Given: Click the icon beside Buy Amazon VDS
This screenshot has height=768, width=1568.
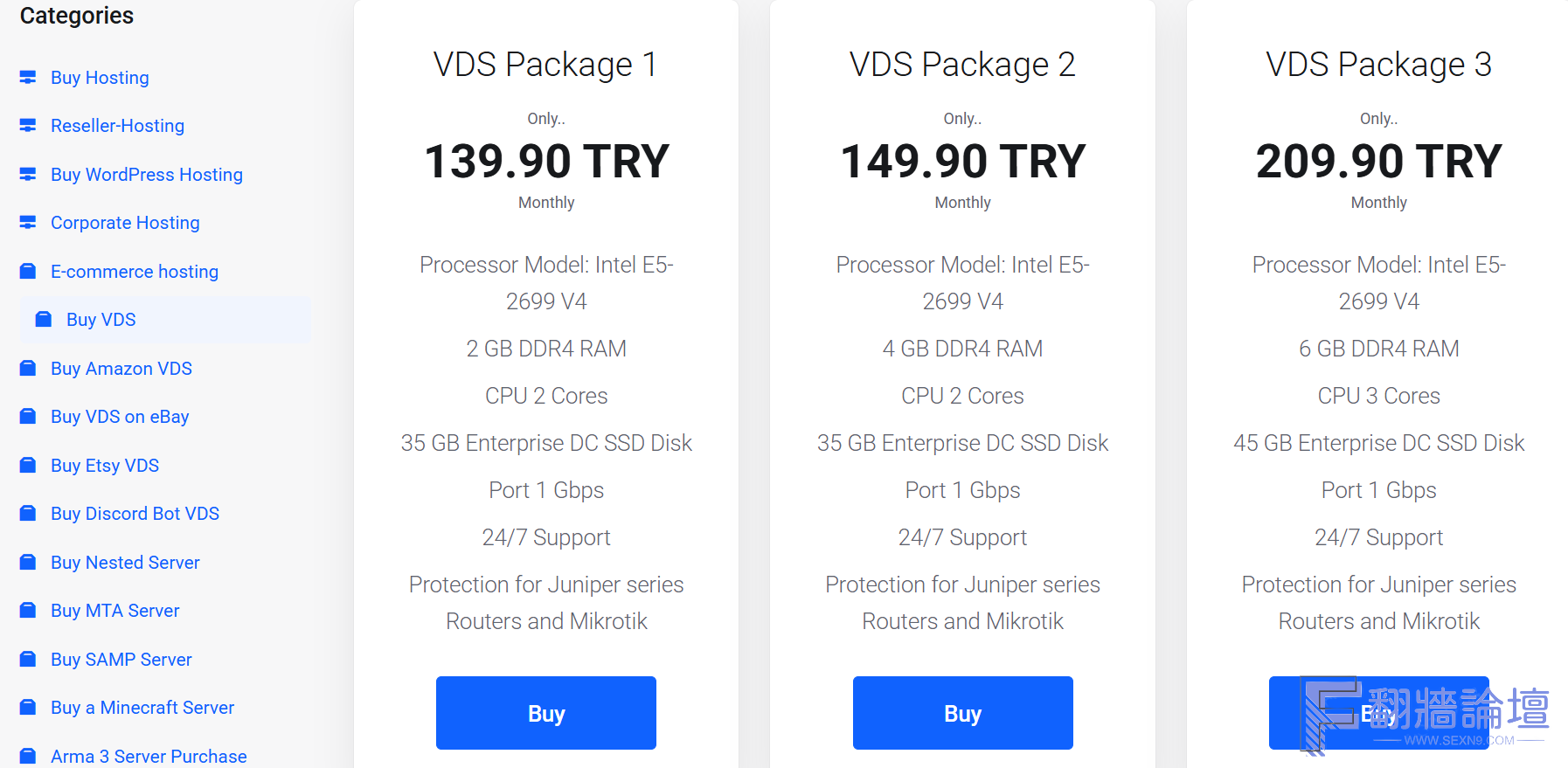Looking at the screenshot, I should [x=28, y=369].
